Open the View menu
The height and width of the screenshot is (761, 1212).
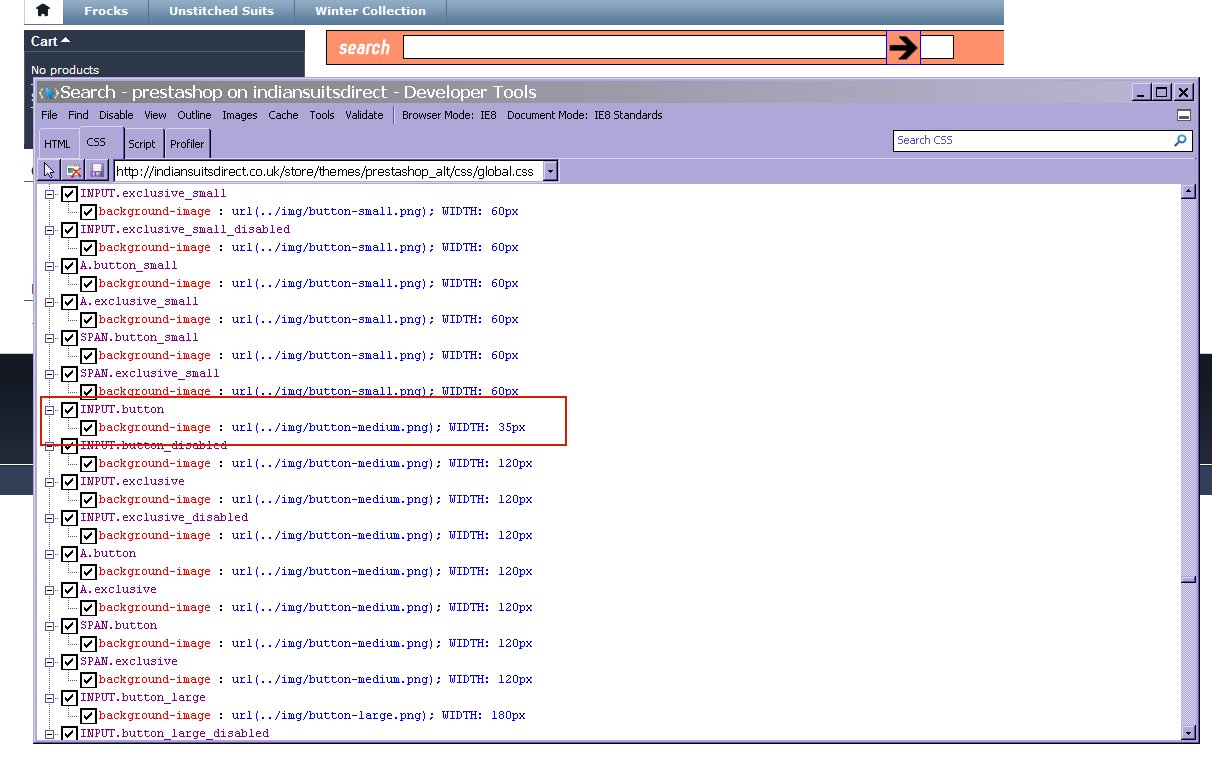point(155,115)
